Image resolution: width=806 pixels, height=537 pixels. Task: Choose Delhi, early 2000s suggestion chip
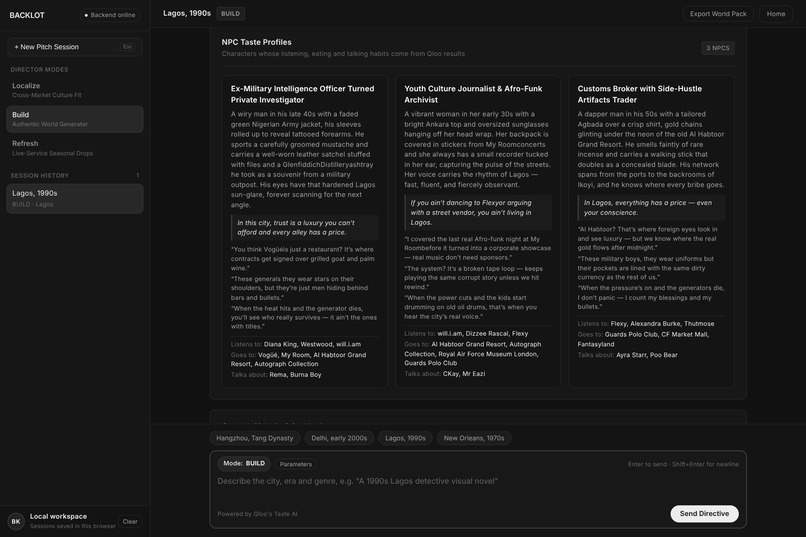[339, 438]
